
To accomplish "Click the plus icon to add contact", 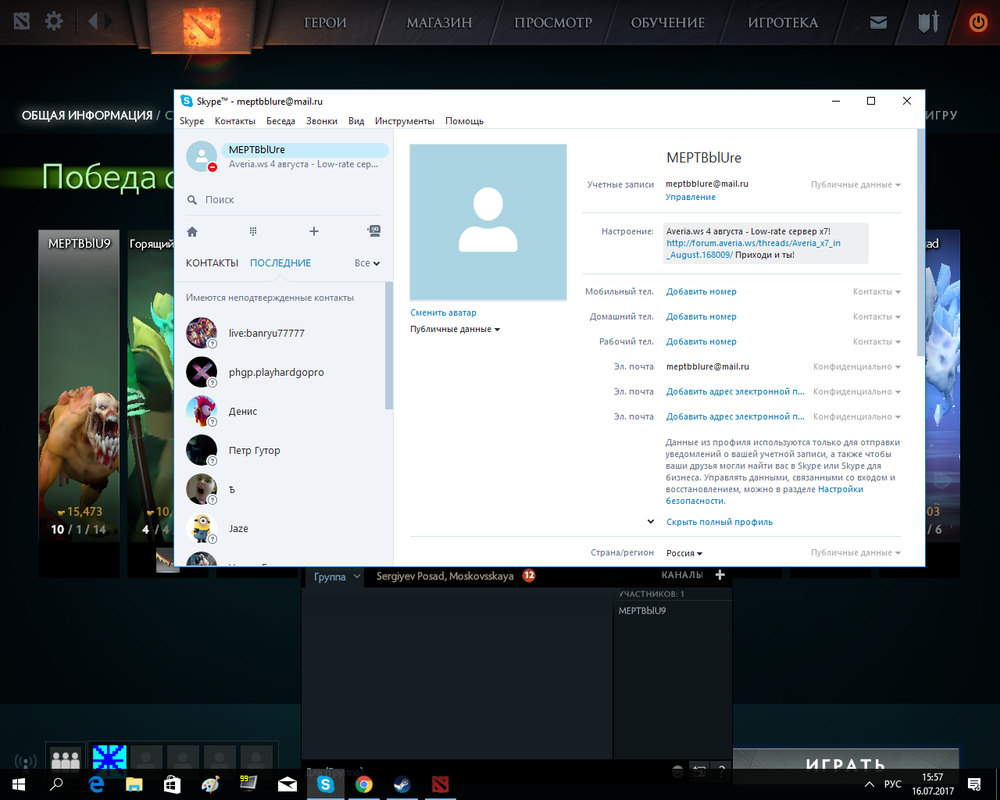I will (x=314, y=231).
